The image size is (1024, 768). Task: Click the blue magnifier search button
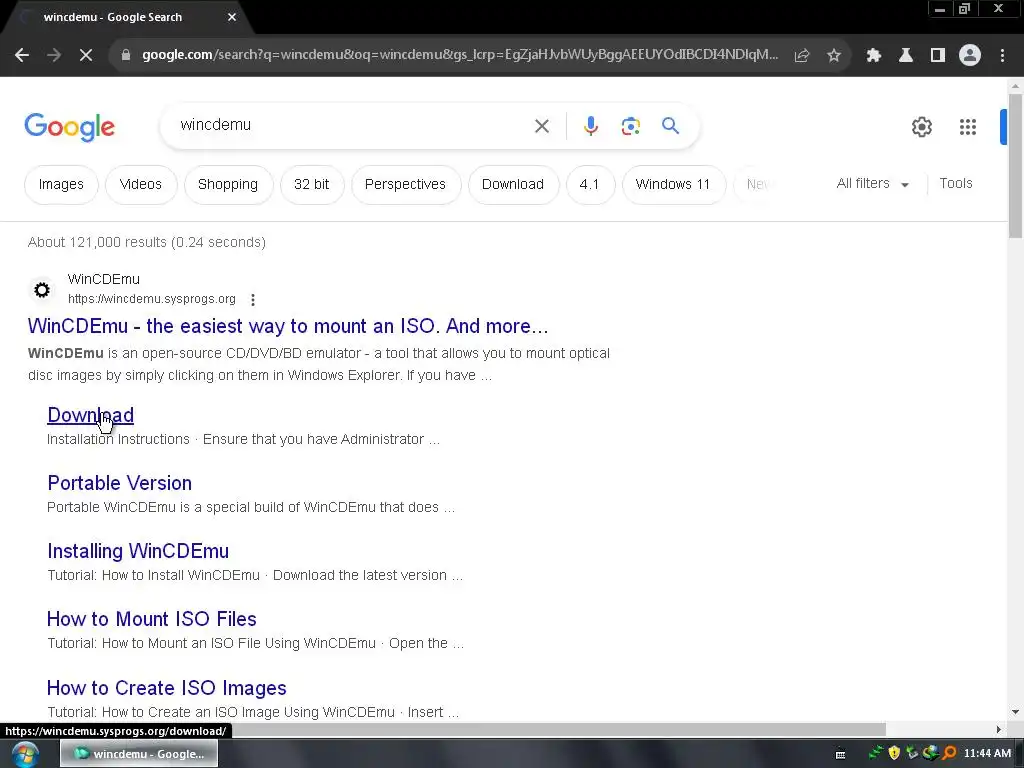point(671,126)
